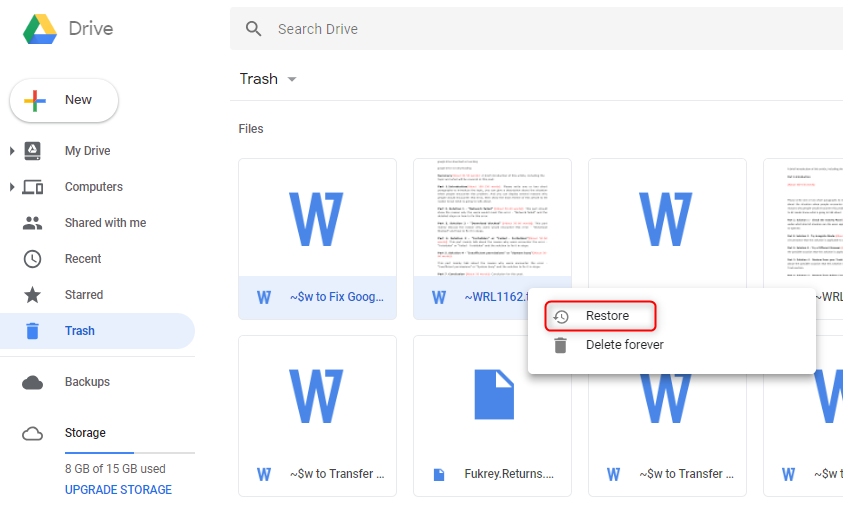The height and width of the screenshot is (511, 843).
Task: Select the Fukrey.Returns file thumbnail
Action: tap(494, 394)
